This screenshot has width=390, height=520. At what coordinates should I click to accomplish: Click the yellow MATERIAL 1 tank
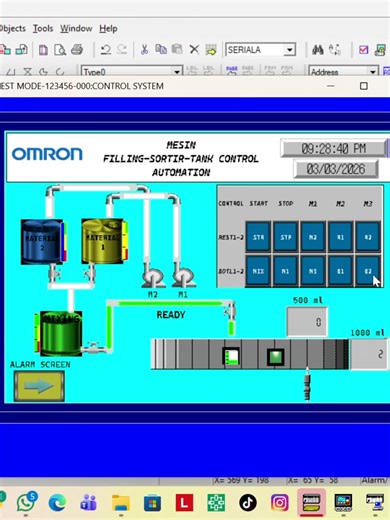click(x=103, y=241)
